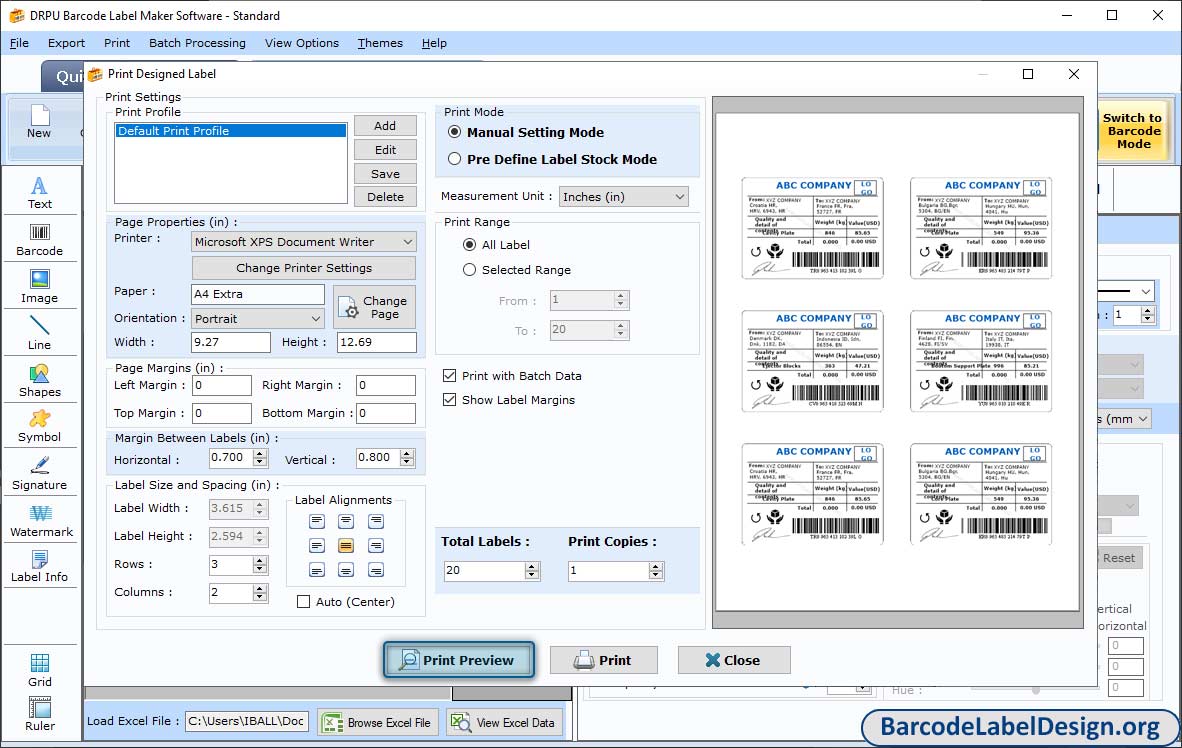
Task: Open View Options menu
Action: [x=302, y=43]
